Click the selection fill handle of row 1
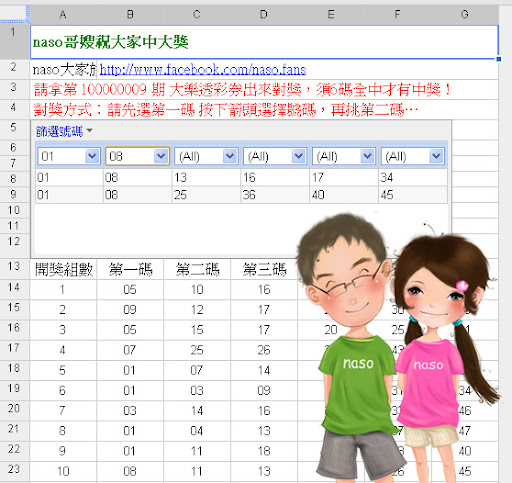 499,59
